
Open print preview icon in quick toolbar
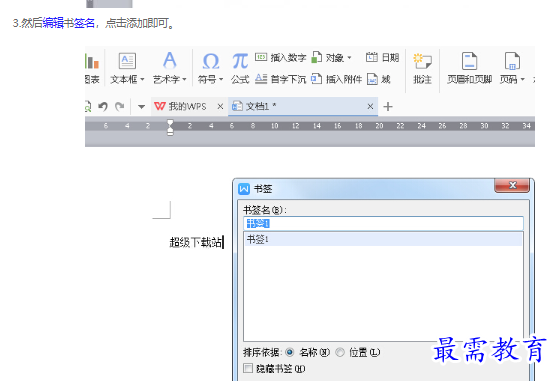coord(87,106)
